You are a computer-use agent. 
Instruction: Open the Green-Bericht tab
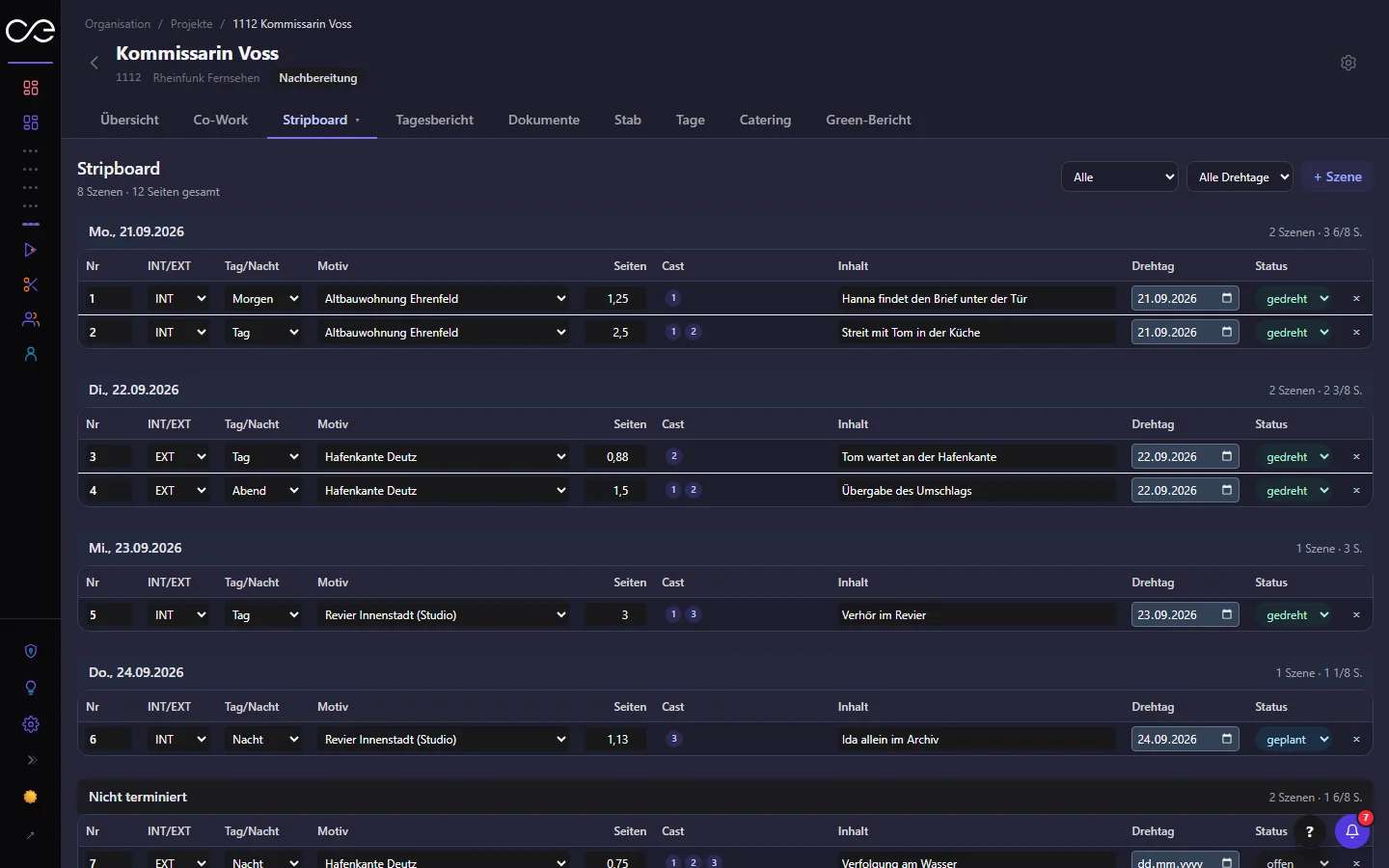[x=868, y=120]
